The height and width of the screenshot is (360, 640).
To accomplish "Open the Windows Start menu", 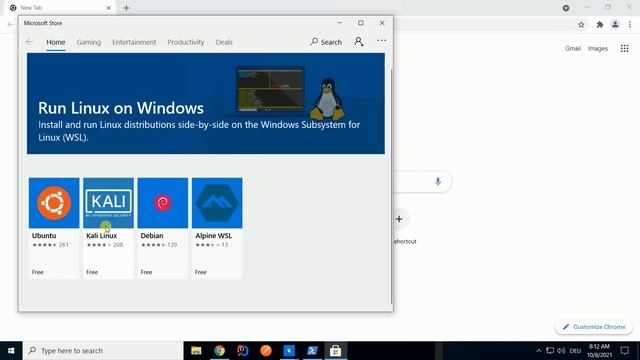I will click(11, 351).
